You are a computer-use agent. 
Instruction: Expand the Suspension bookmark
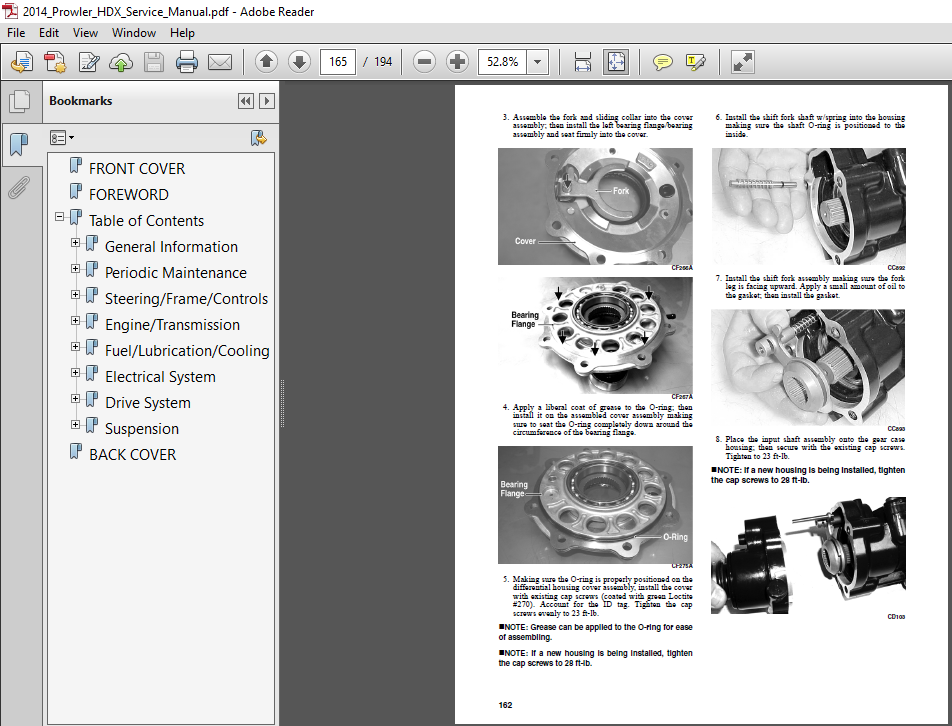pyautogui.click(x=75, y=425)
